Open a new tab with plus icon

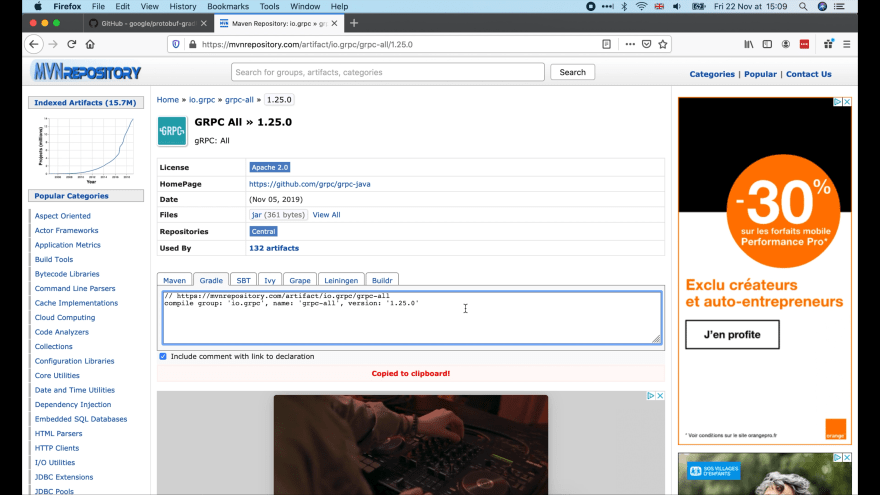coord(354,23)
